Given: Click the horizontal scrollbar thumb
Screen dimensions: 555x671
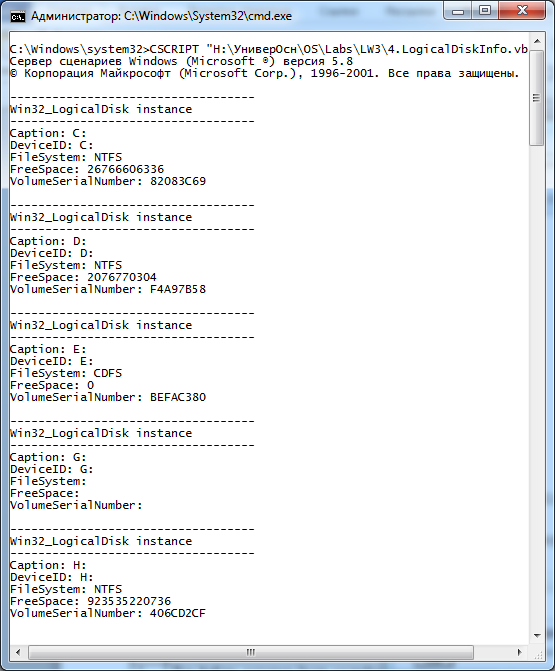Looking at the screenshot, I should pos(251,653).
